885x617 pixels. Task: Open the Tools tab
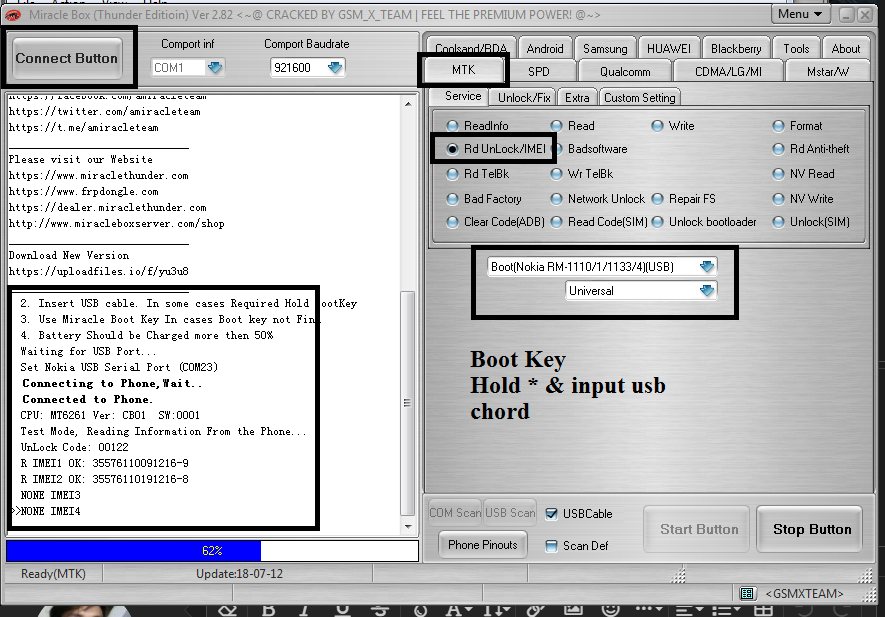(x=796, y=49)
